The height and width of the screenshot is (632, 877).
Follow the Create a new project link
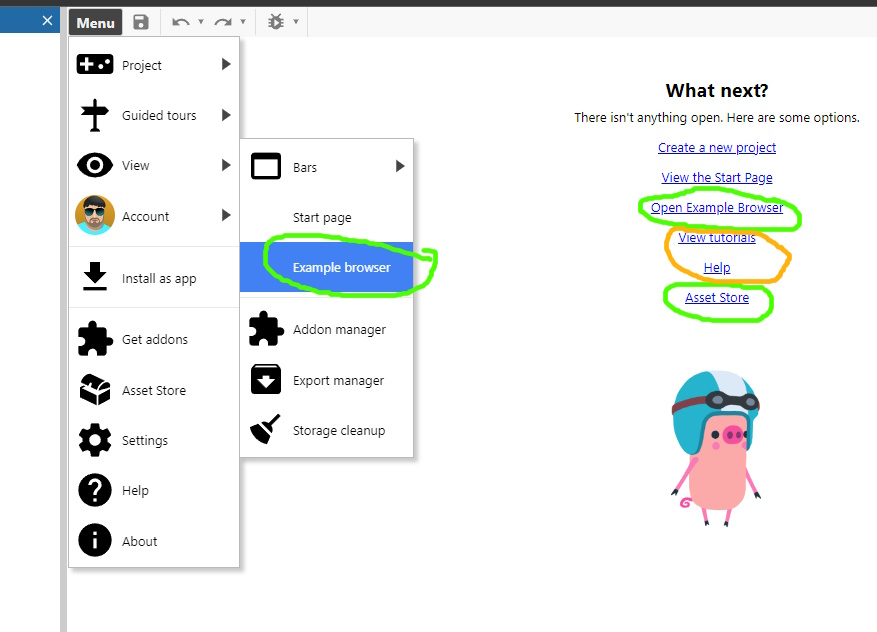[716, 147]
